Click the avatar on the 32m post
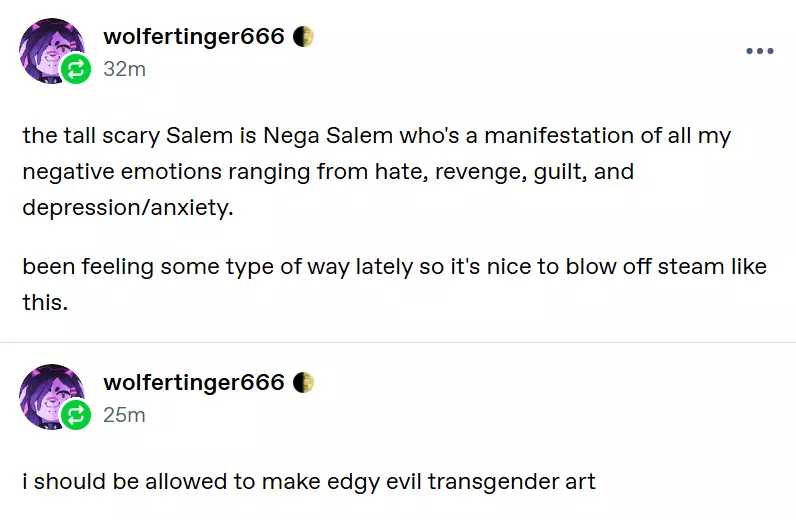The image size is (796, 520). [48, 47]
